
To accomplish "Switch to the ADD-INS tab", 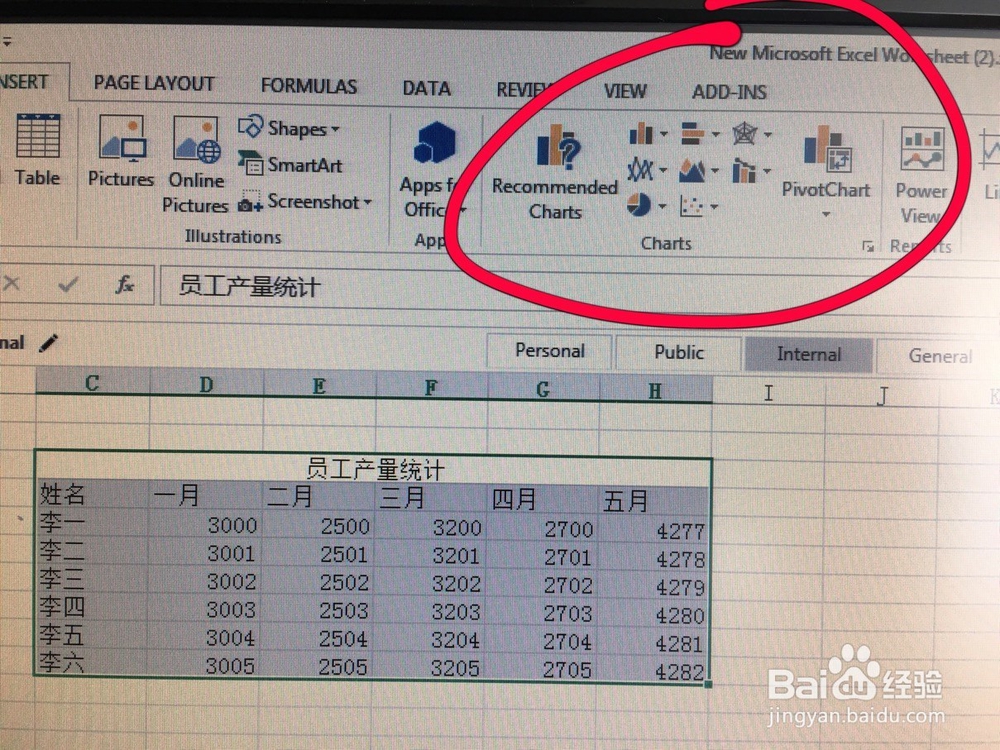I will click(x=729, y=92).
